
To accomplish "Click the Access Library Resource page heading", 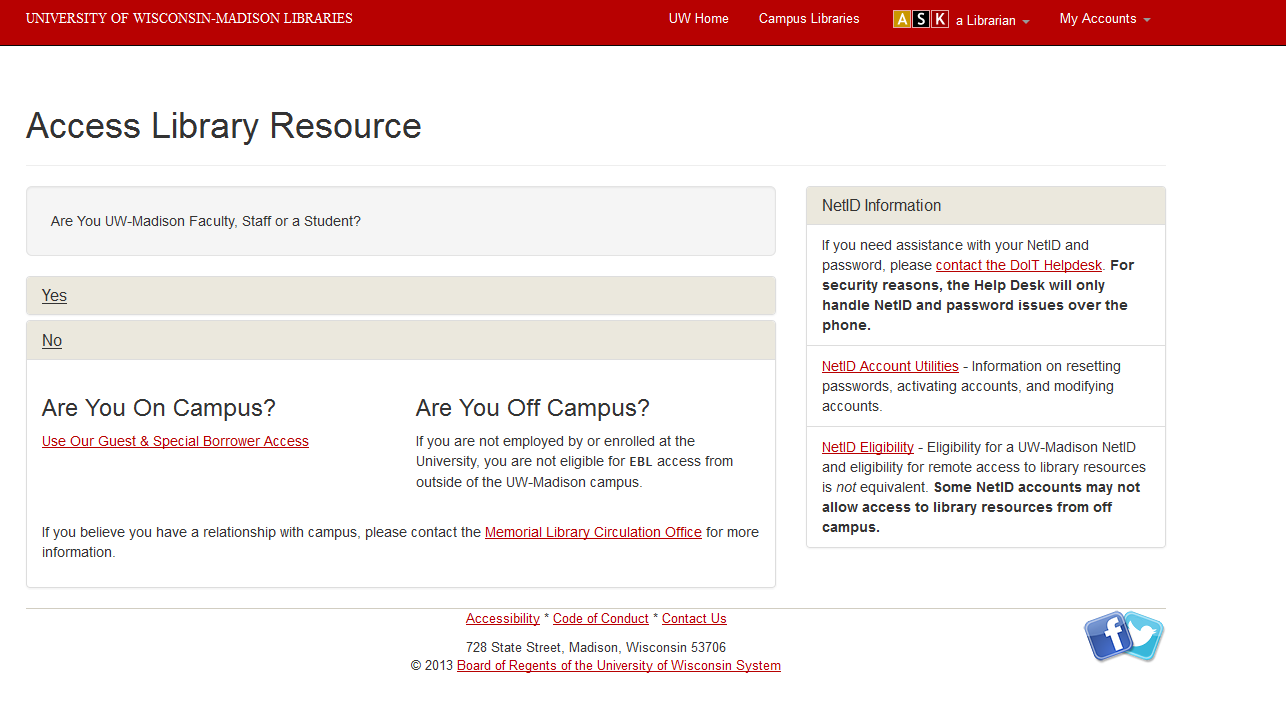I will (224, 126).
